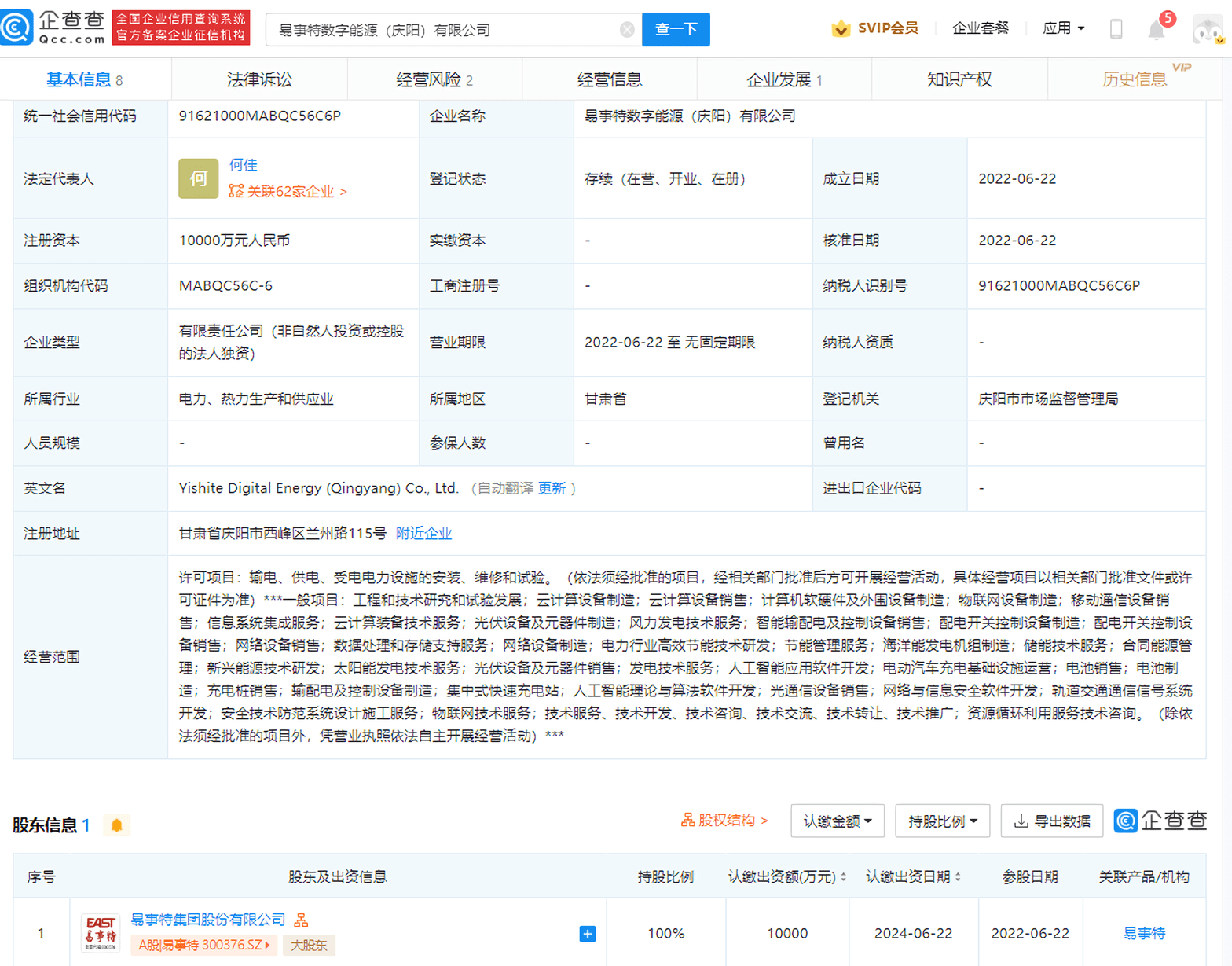Screen dimensions: 1232x966
Task: Open 何佳 legal representative link
Action: 244,165
